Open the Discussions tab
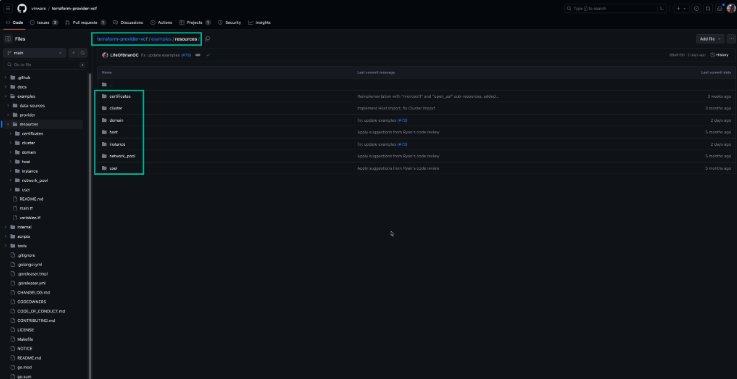This screenshot has height=379, width=737. click(128, 23)
